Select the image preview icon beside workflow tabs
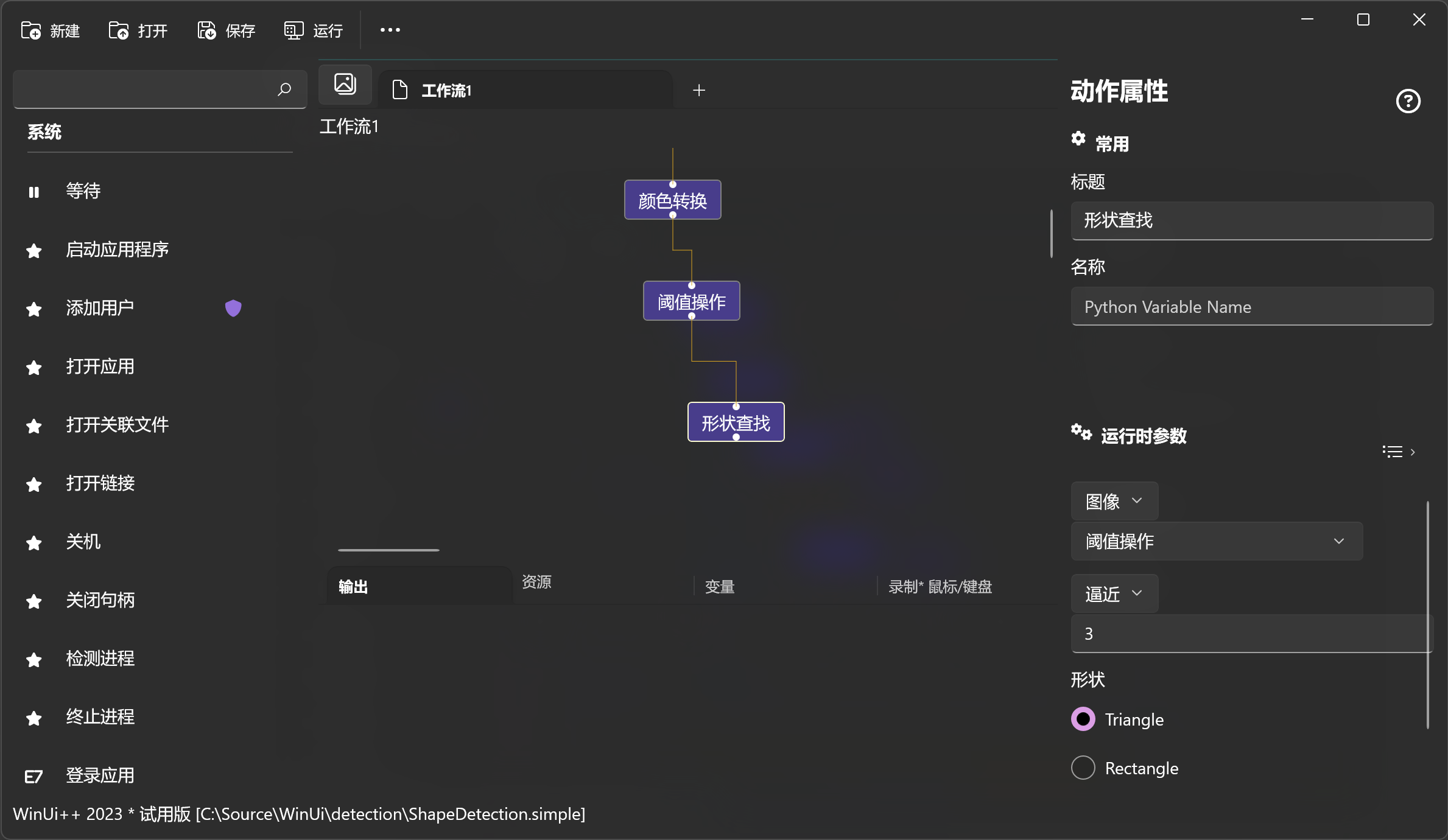Screen dimensions: 1448x840 click(345, 84)
